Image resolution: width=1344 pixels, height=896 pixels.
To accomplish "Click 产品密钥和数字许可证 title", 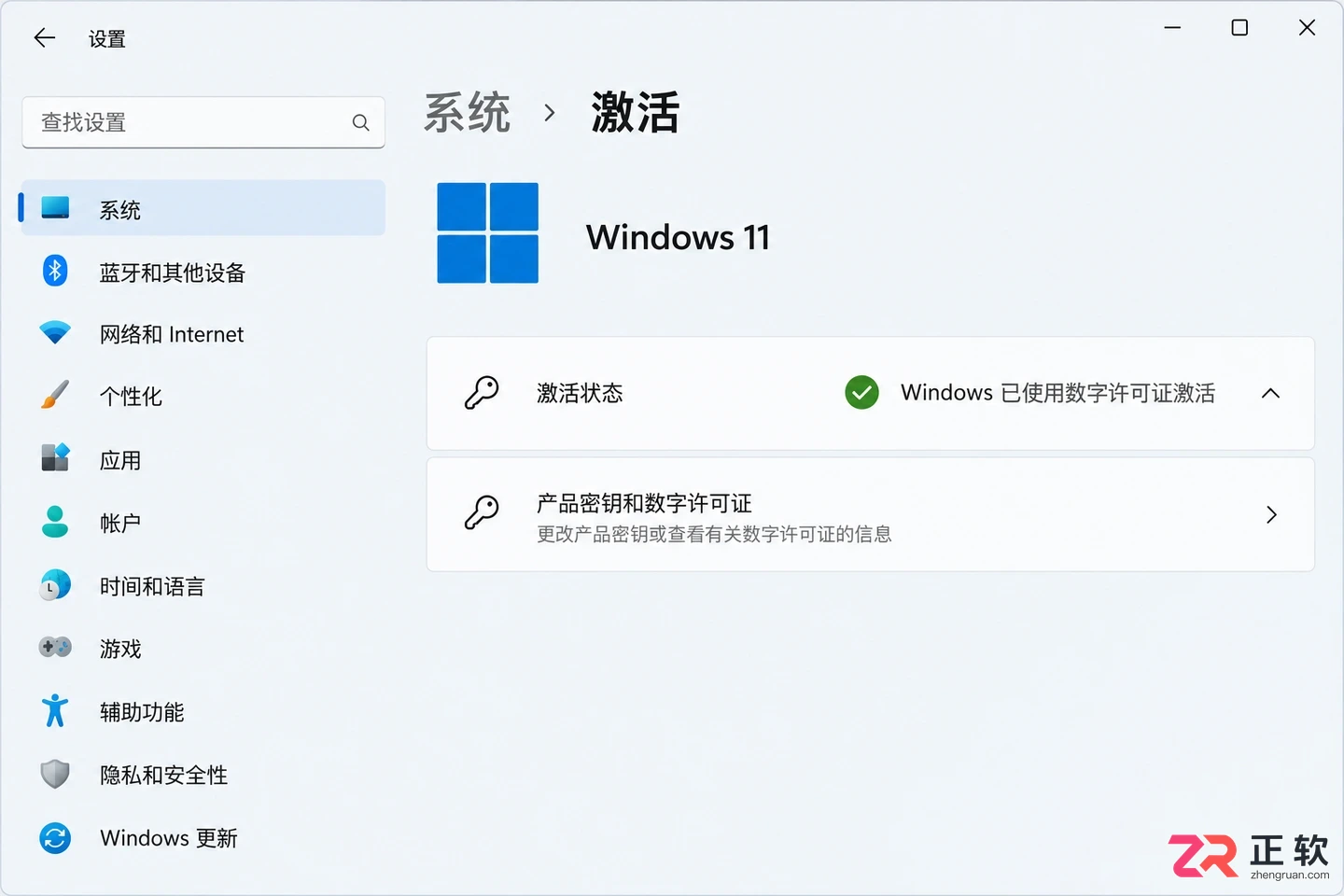I will tap(644, 503).
